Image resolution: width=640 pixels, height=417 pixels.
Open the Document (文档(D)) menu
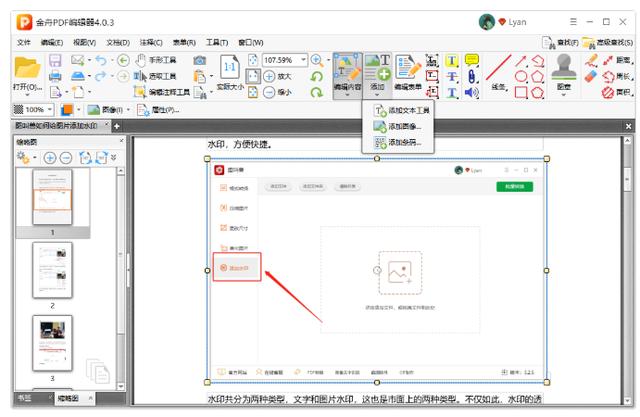(x=118, y=42)
